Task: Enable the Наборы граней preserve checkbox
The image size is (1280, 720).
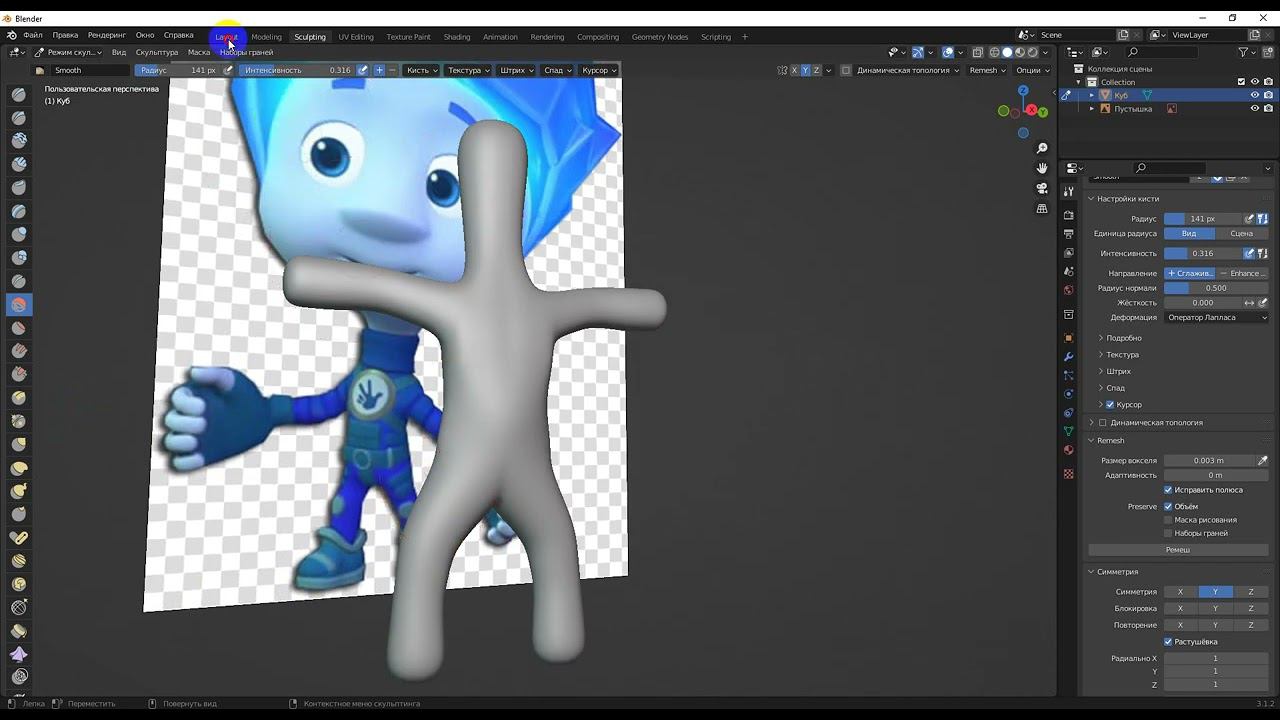Action: coord(1168,533)
